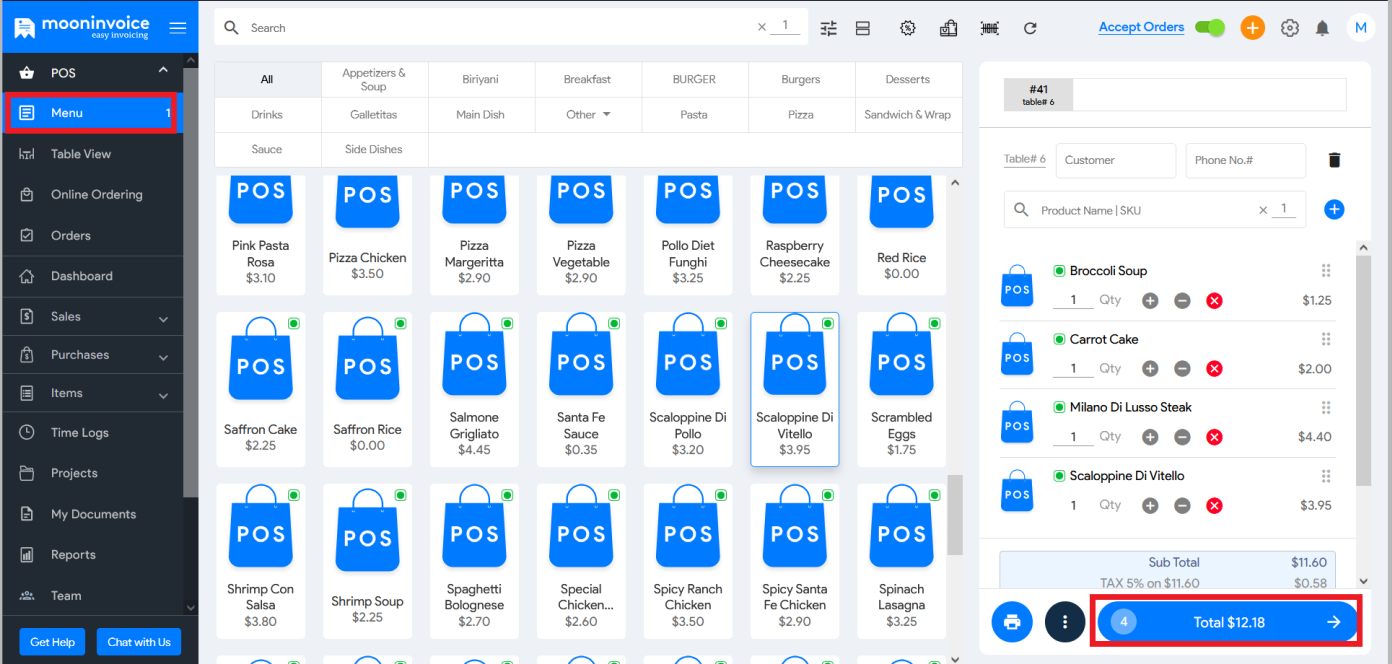Open the notifications bell icon

[x=1322, y=28]
